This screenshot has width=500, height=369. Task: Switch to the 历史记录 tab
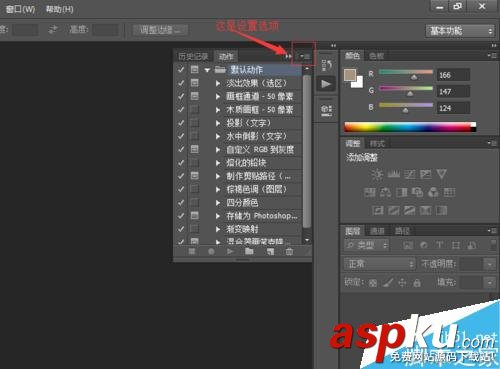point(193,56)
